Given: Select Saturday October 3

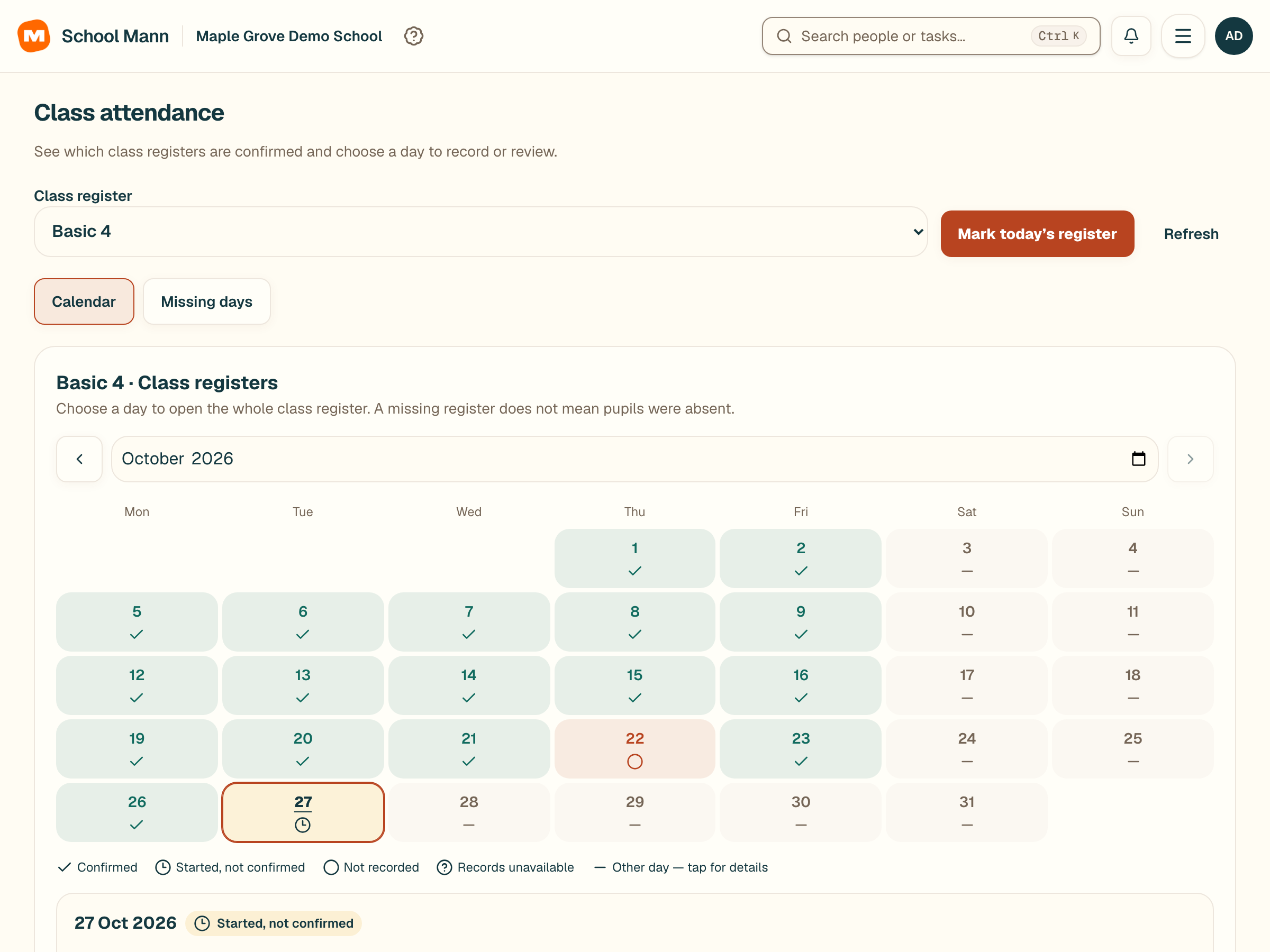Looking at the screenshot, I should 966,559.
